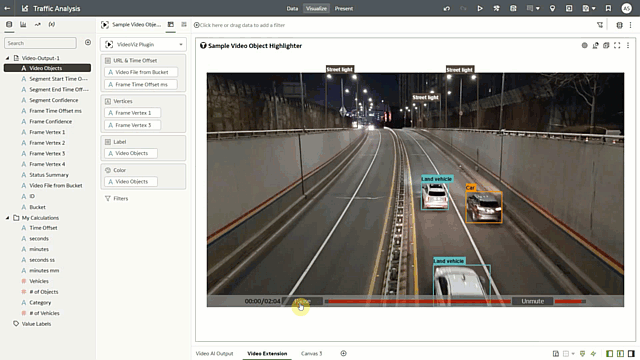
Task: Select the Vehicles calculation
Action: [x=39, y=281]
